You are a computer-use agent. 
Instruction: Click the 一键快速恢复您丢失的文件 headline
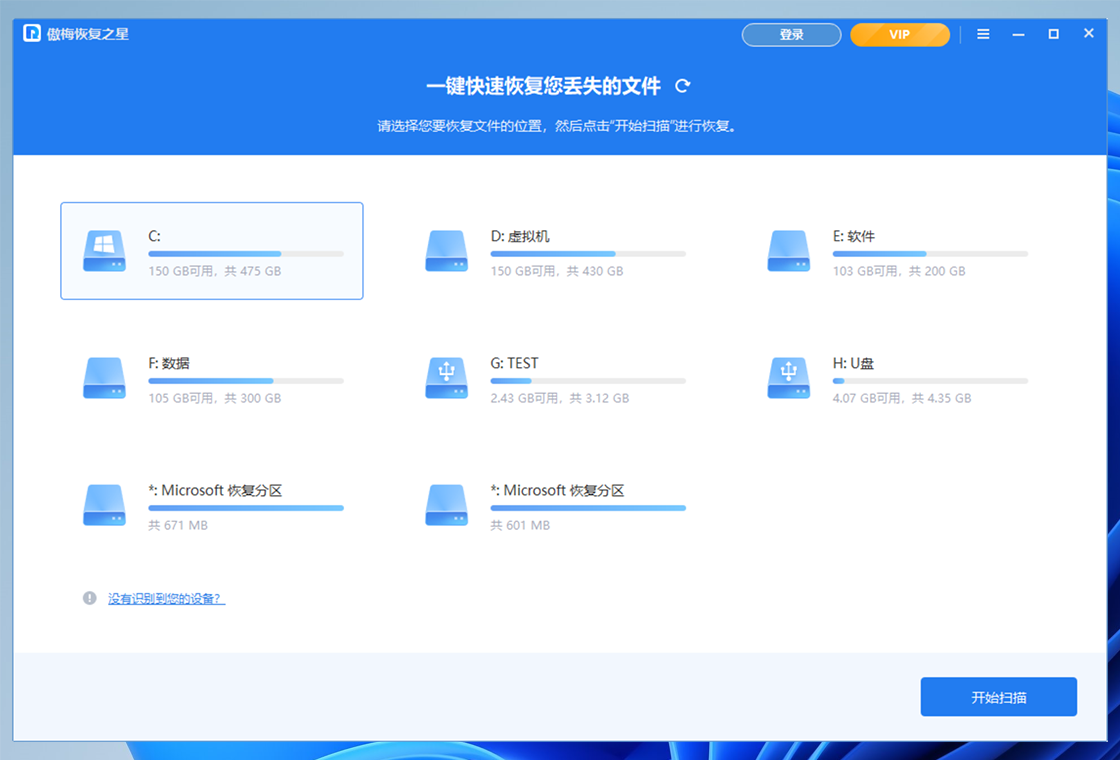coord(544,86)
